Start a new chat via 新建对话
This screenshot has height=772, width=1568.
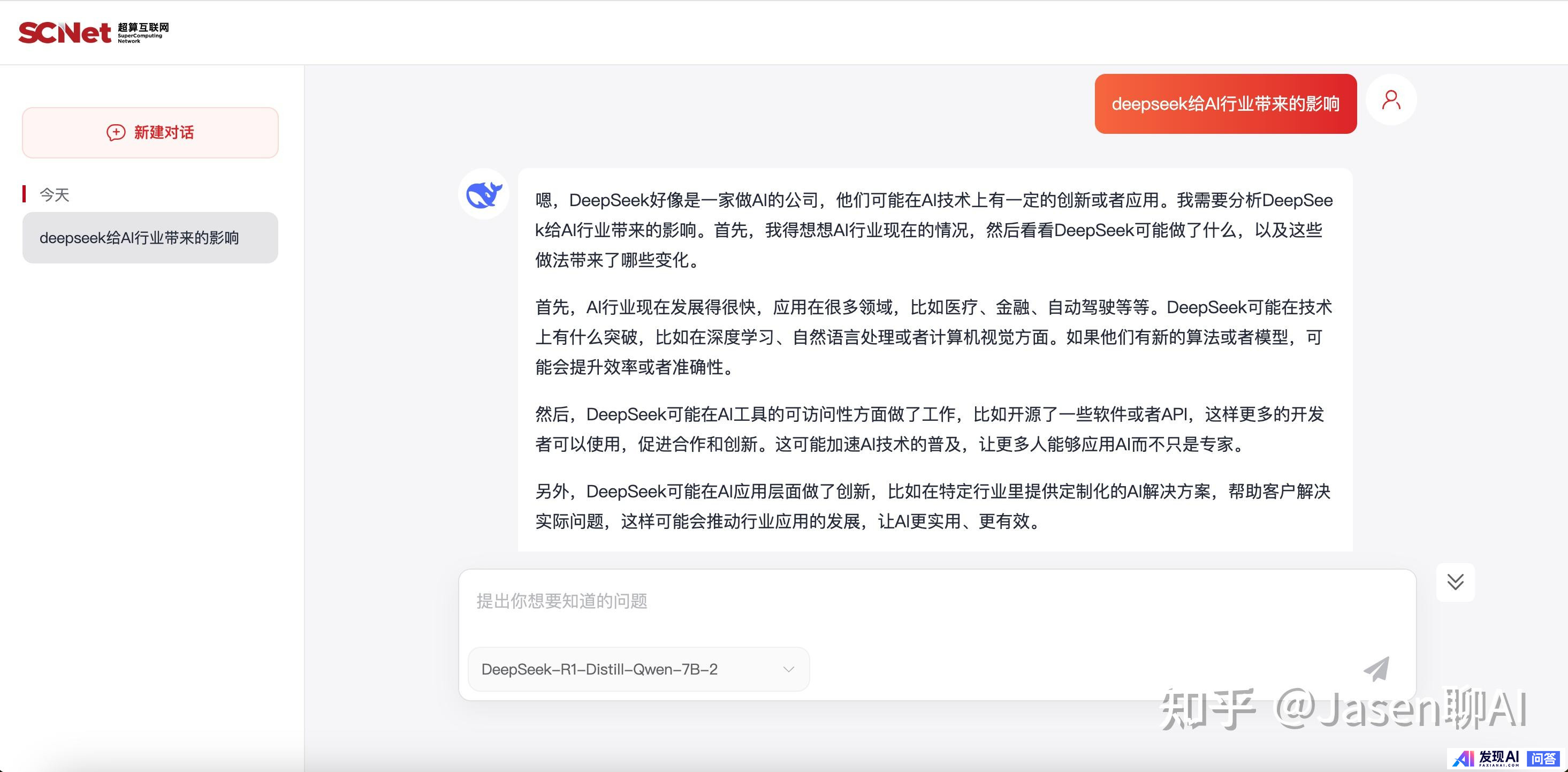click(x=163, y=133)
